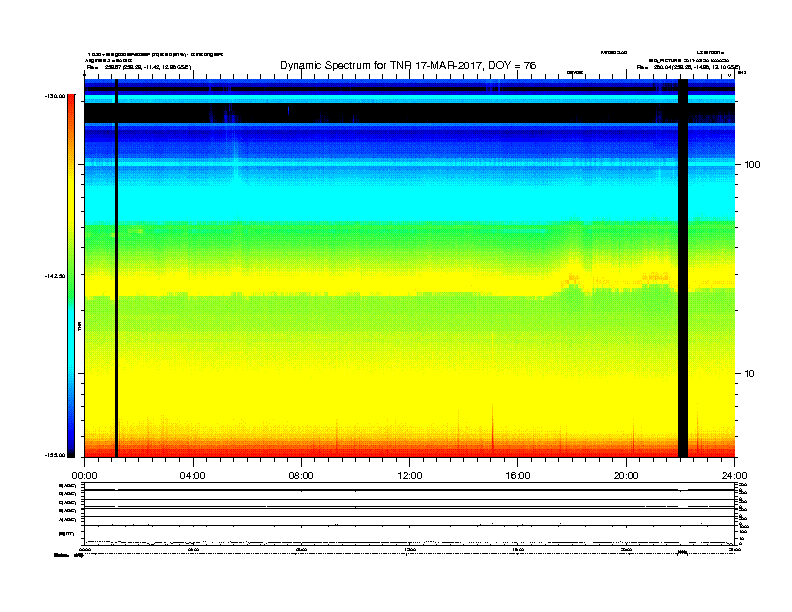Select the 12:00 time axis label

[409, 476]
